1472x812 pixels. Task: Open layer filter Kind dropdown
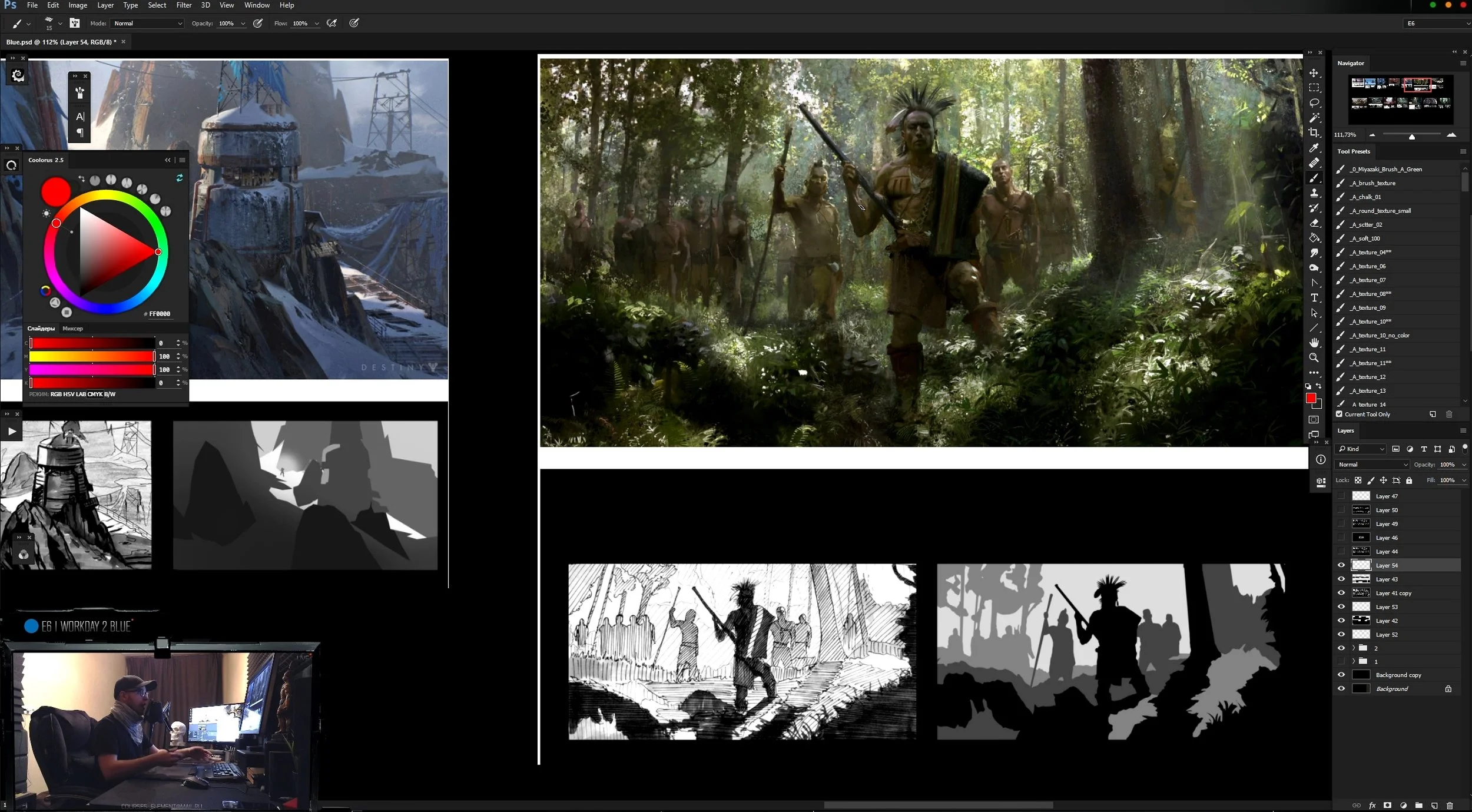(x=1361, y=449)
